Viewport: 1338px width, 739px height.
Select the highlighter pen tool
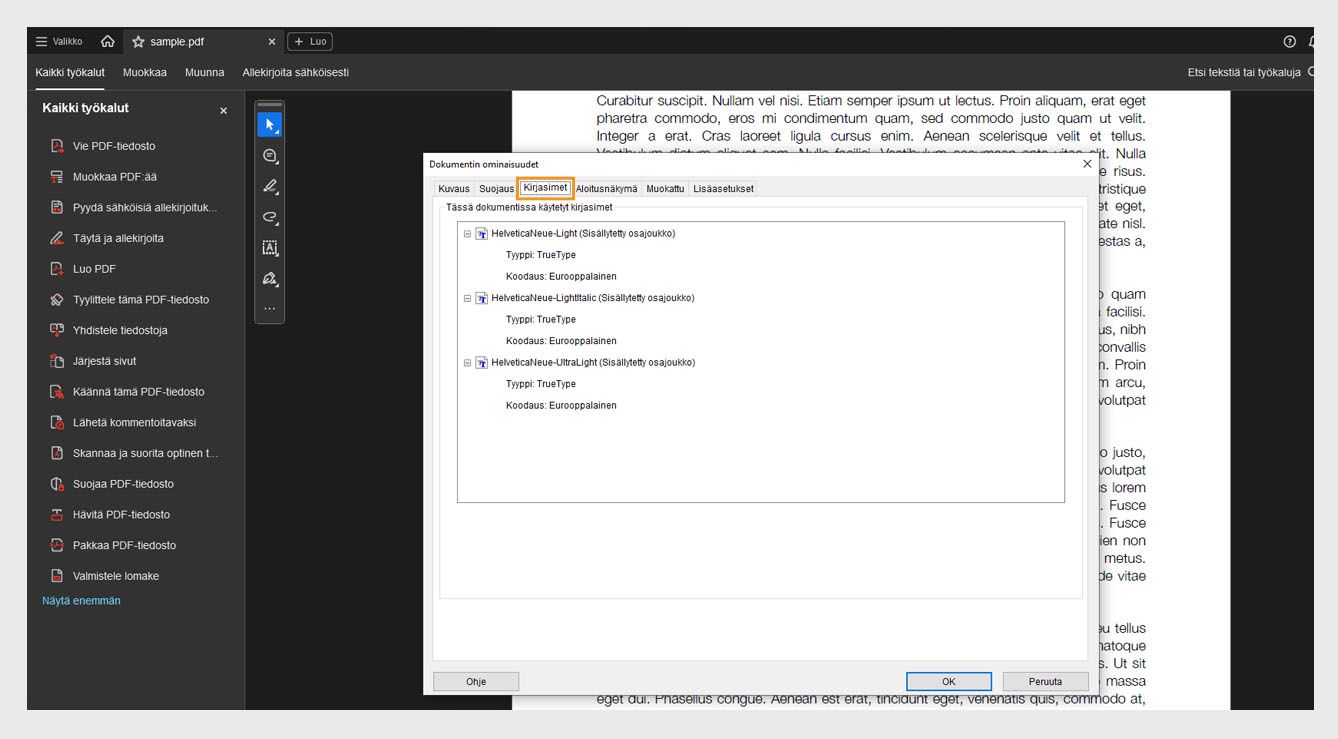point(270,187)
